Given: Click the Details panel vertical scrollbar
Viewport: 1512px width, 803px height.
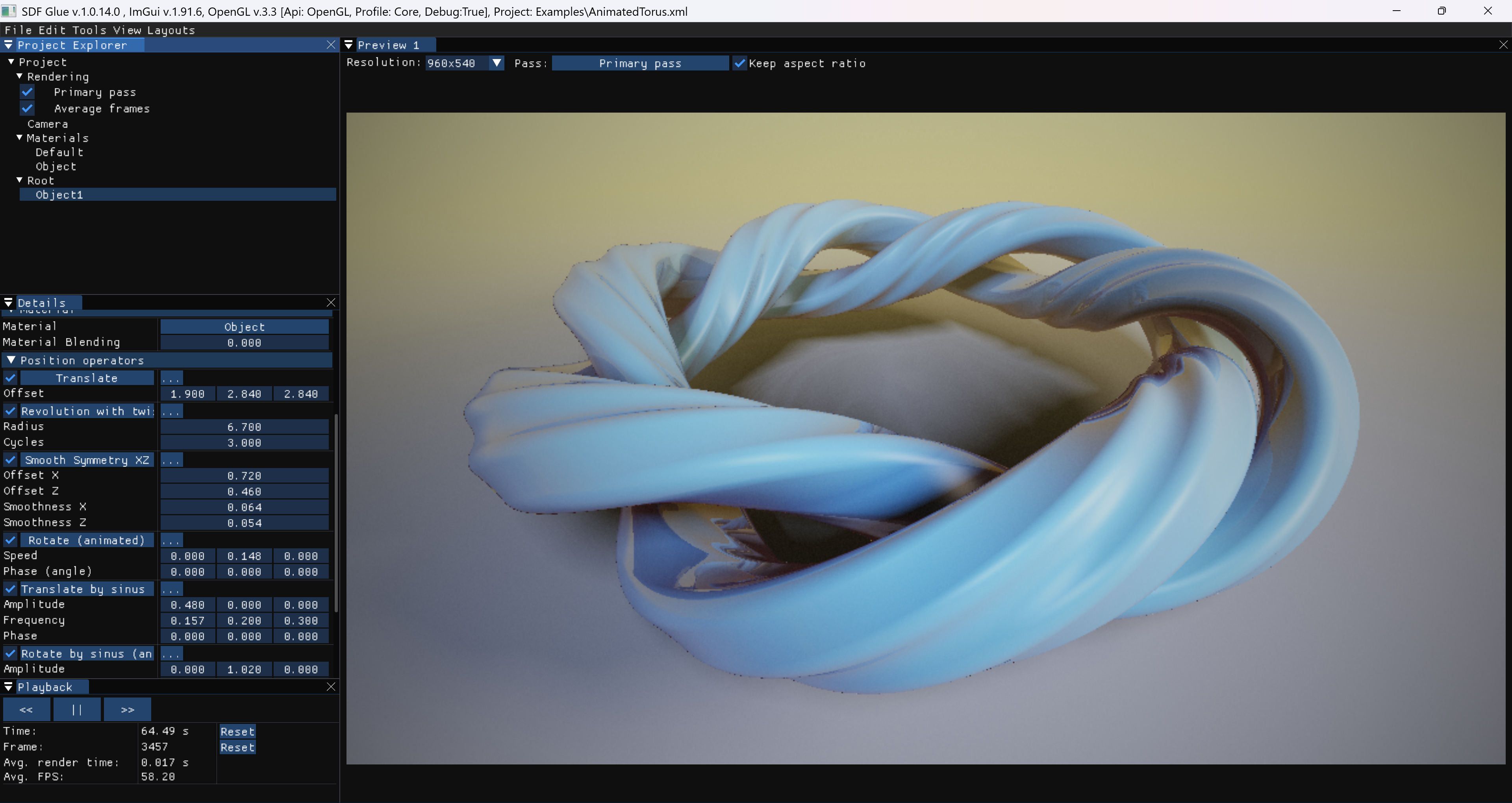Looking at the screenshot, I should point(336,513).
